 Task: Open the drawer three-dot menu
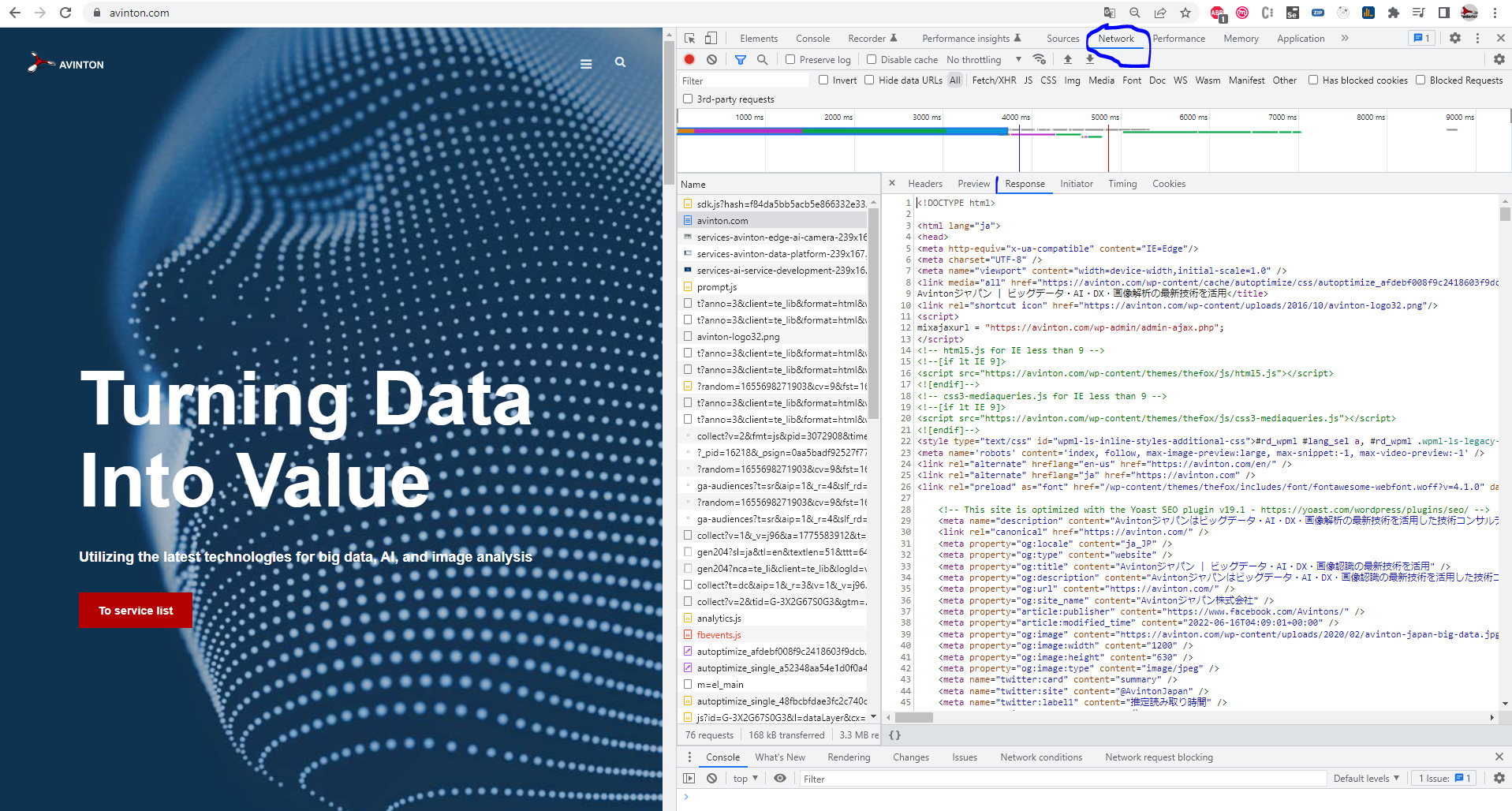[689, 757]
